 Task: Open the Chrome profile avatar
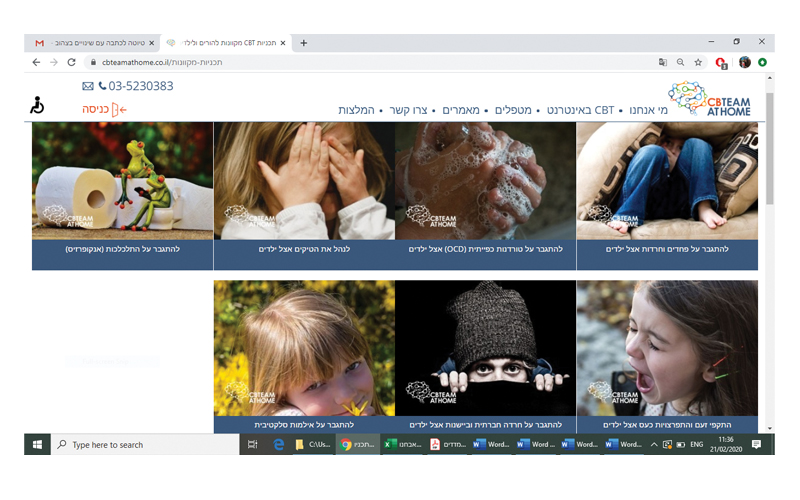[x=745, y=62]
